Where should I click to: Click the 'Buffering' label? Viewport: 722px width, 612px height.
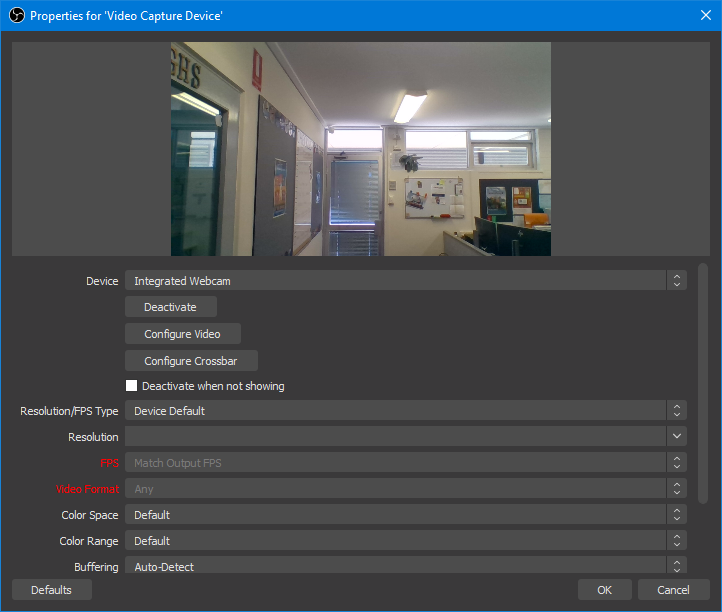tap(96, 567)
